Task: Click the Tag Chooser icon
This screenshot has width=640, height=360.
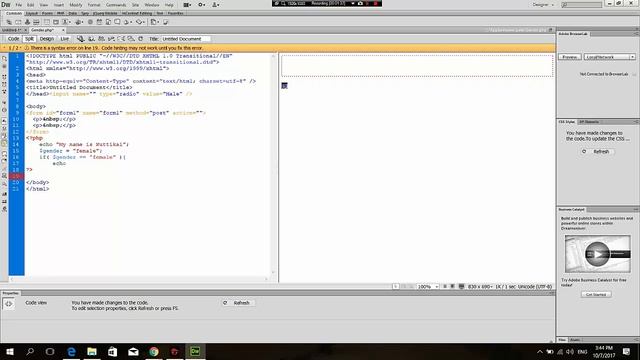Action: point(166,22)
